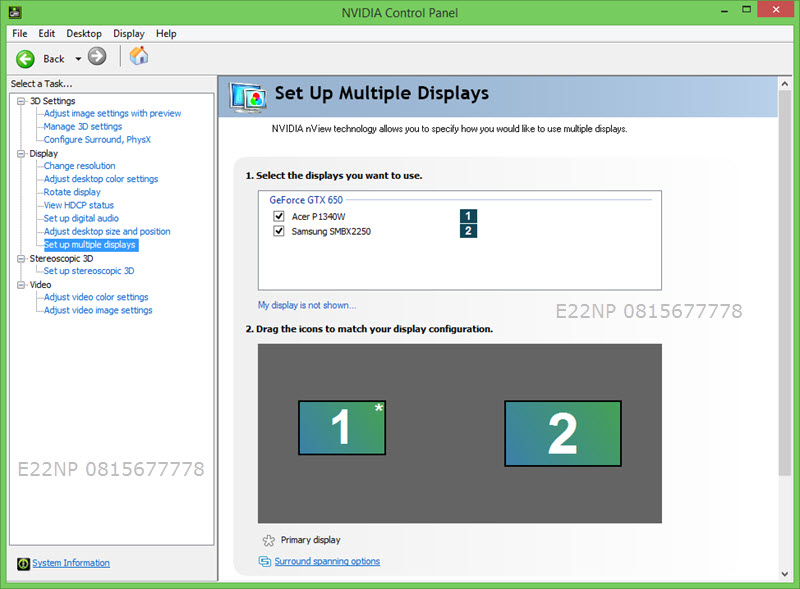Collapse the Video tree node

(21, 285)
